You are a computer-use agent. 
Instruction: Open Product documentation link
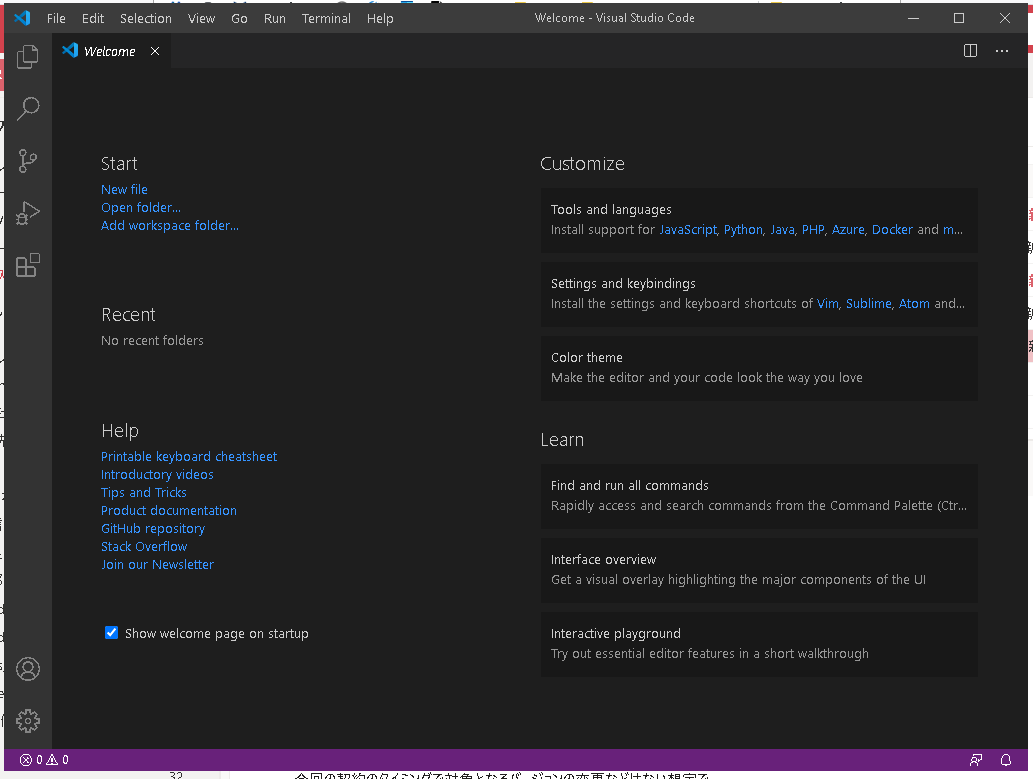169,511
